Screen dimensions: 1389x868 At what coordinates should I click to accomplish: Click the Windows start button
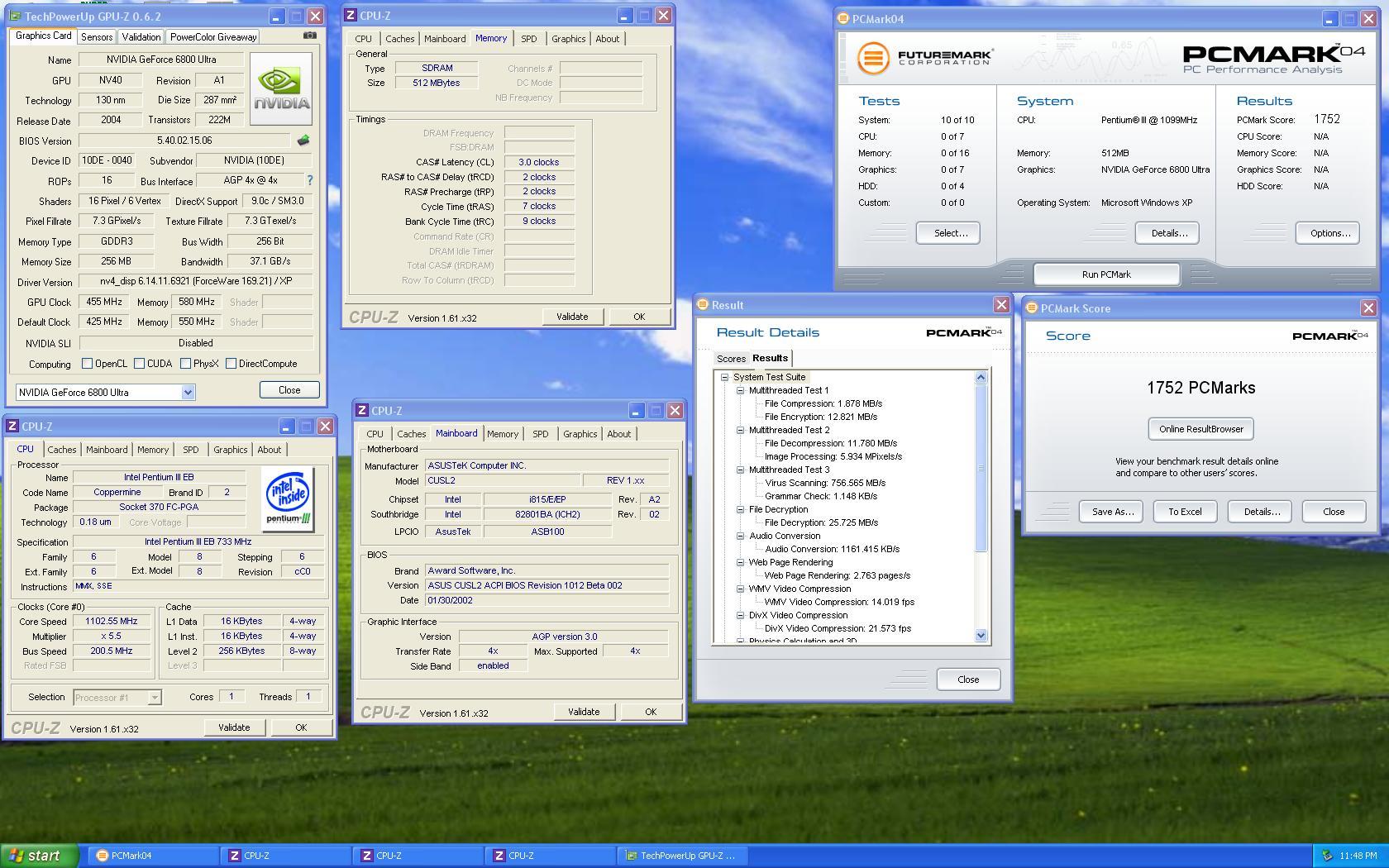coord(40,856)
